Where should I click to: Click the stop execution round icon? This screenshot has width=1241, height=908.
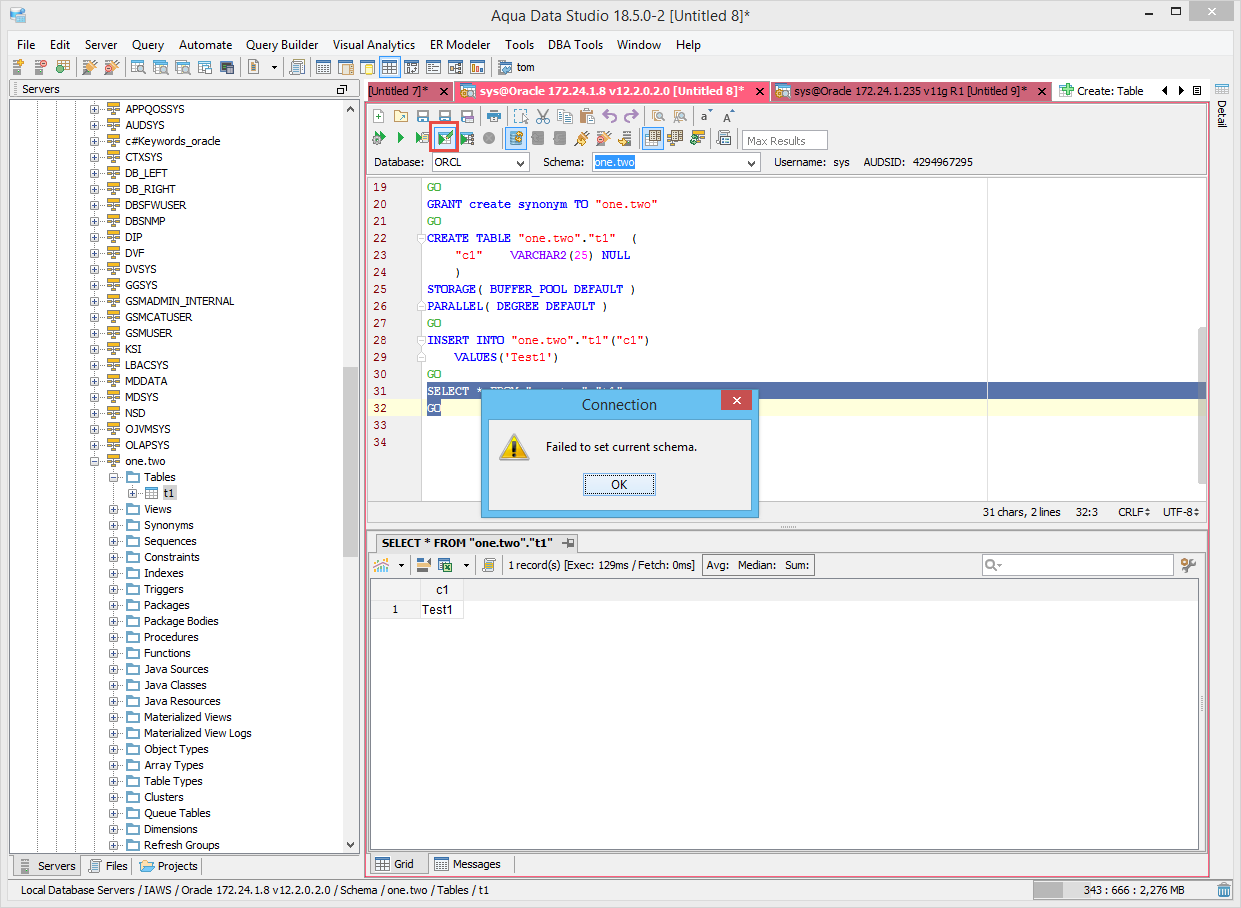click(x=488, y=138)
